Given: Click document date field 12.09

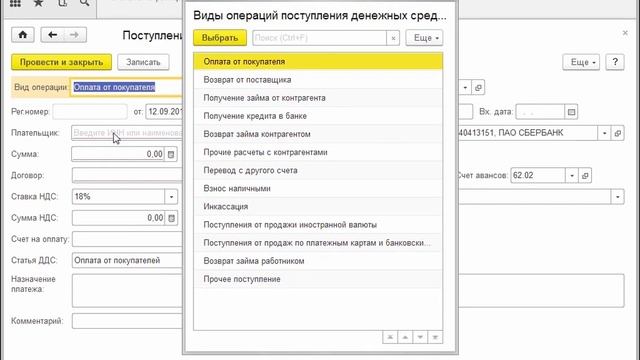Looking at the screenshot, I should (164, 112).
